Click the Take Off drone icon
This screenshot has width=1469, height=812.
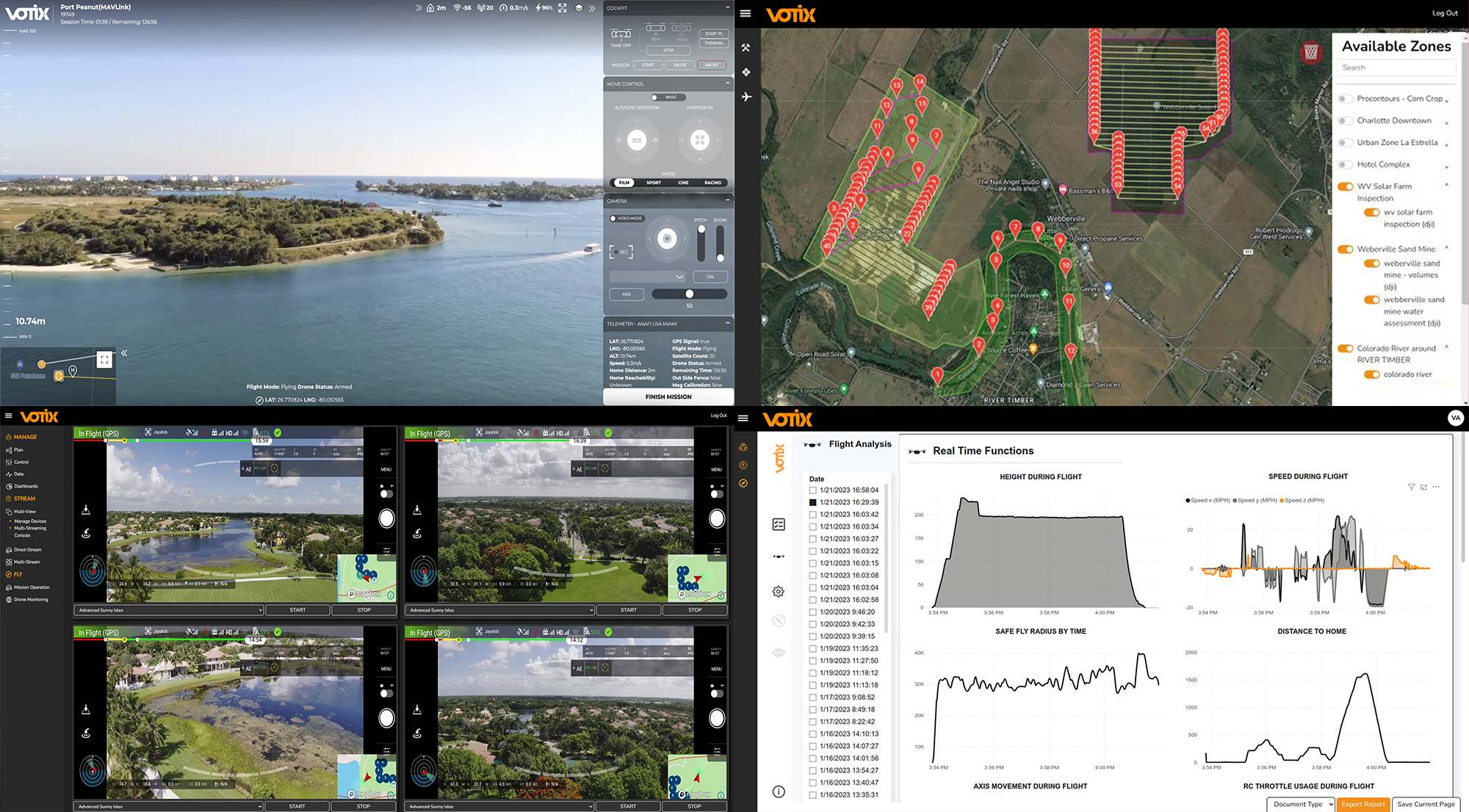pyautogui.click(x=621, y=35)
